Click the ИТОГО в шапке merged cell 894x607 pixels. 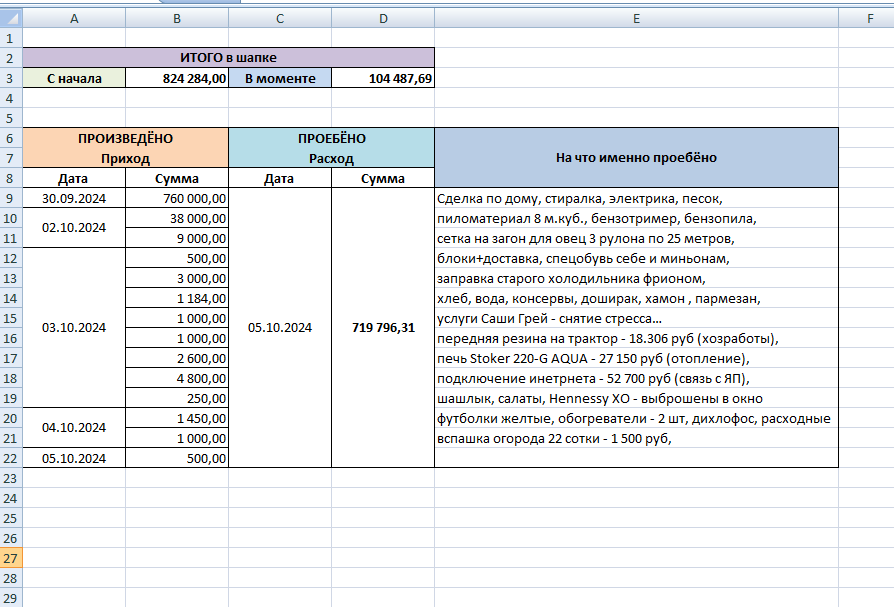click(229, 58)
